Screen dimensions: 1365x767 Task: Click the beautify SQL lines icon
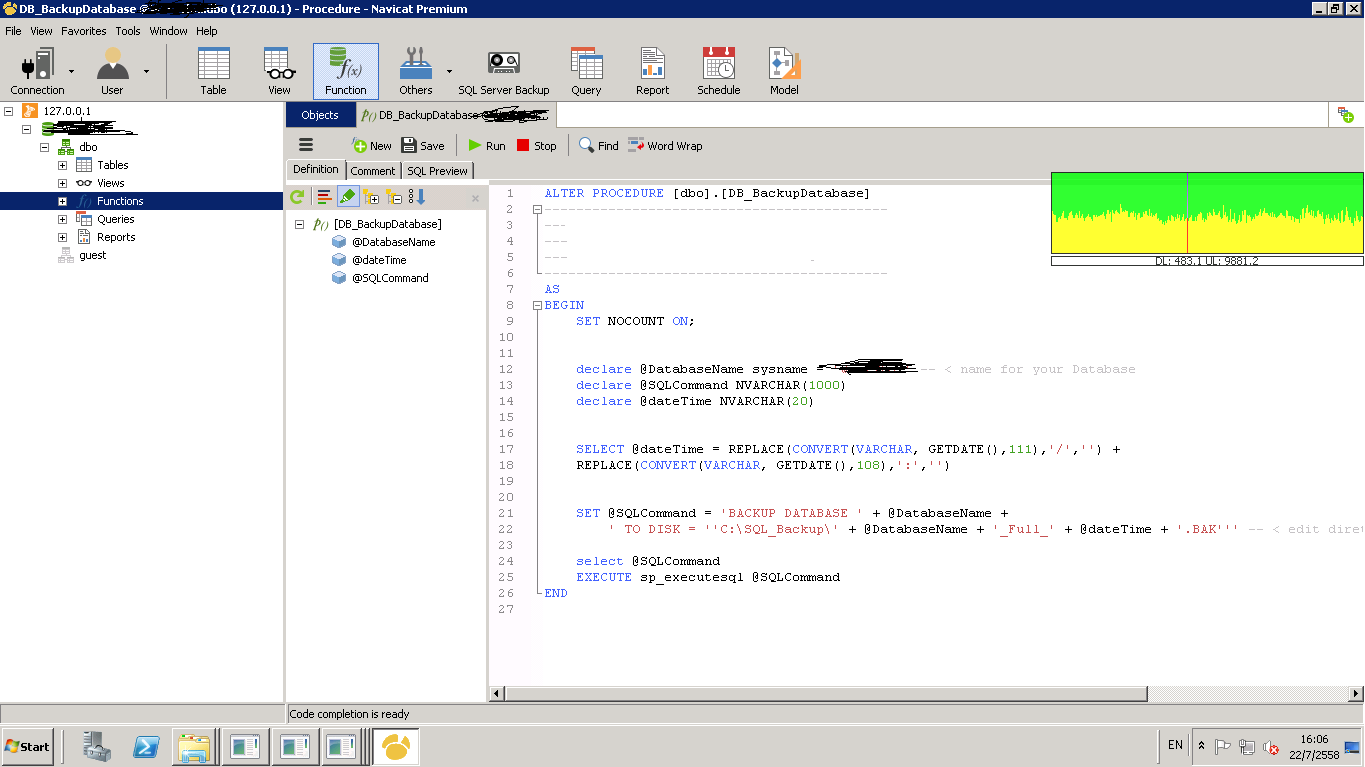324,197
